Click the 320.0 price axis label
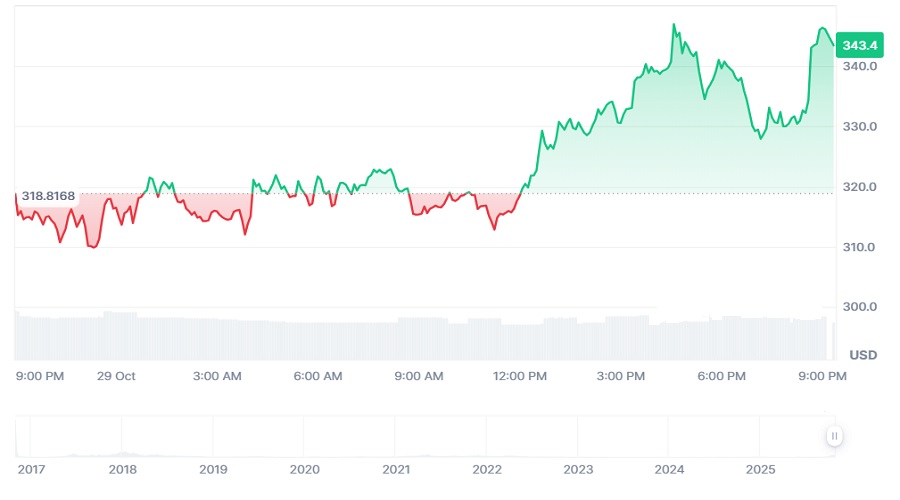 (860, 187)
